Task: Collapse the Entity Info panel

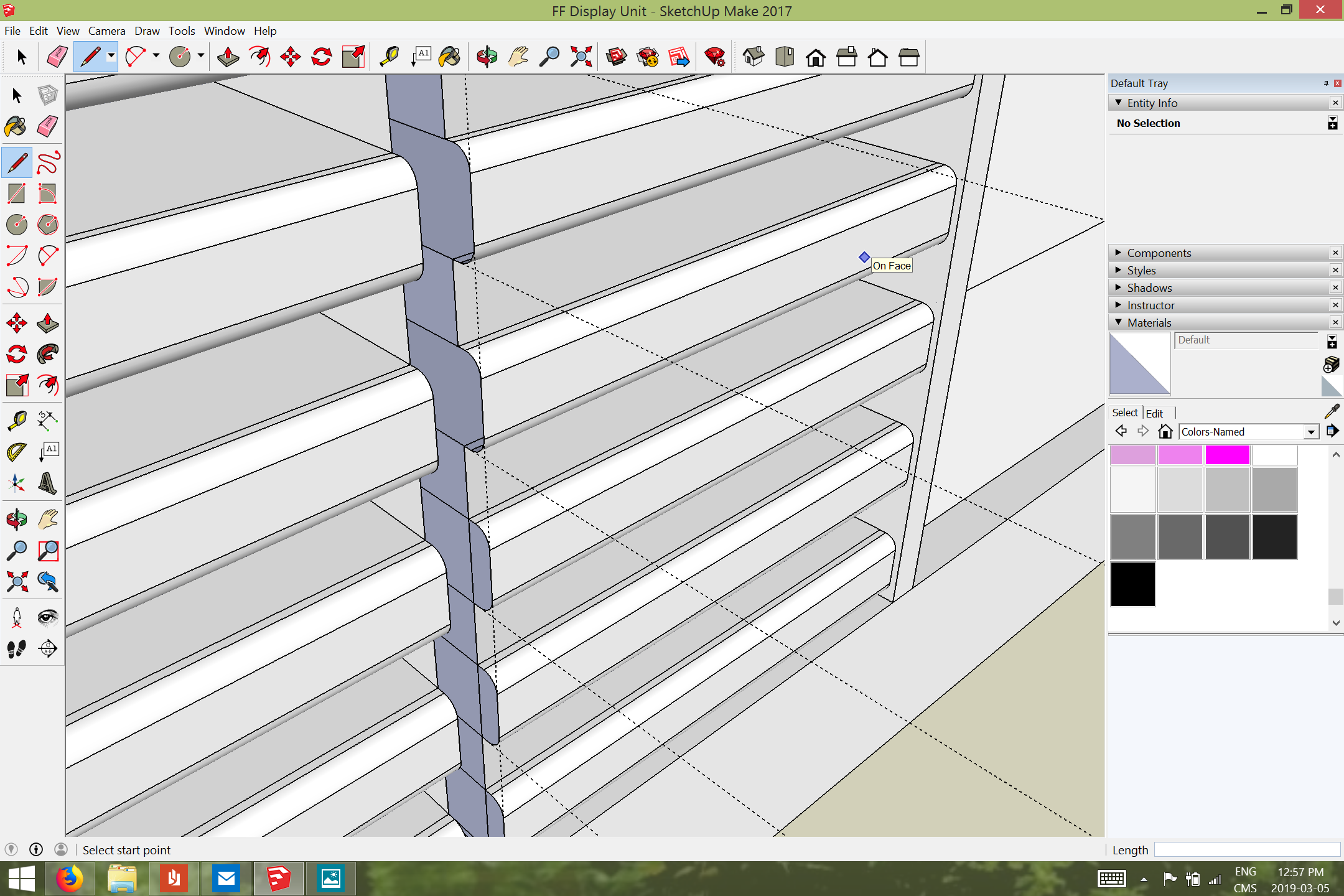Action: coord(1119,103)
